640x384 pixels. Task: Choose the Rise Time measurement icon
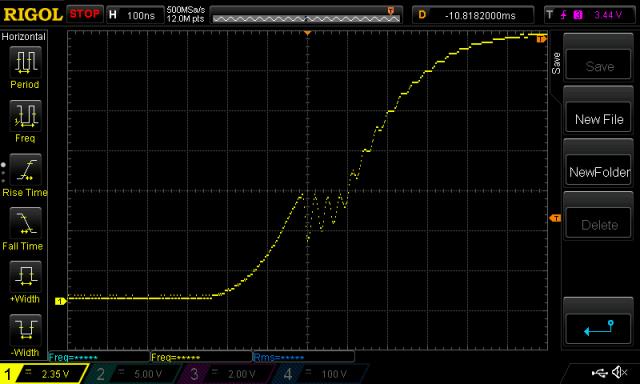[x=25, y=169]
